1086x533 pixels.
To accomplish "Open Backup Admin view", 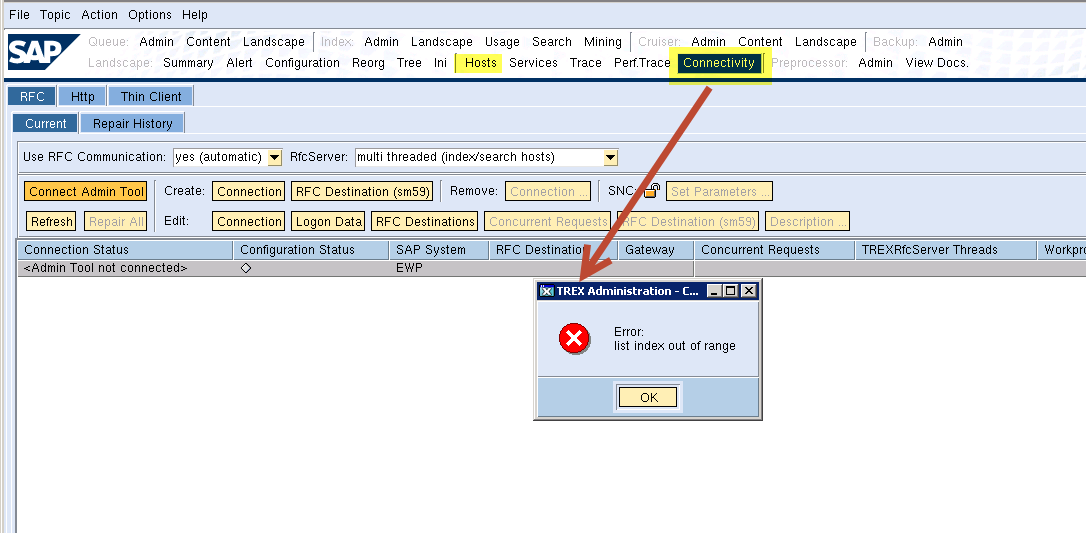I will tap(945, 42).
